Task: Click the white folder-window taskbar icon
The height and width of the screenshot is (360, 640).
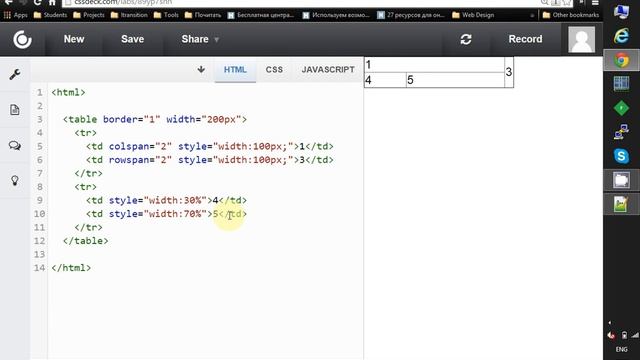Action: (621, 180)
